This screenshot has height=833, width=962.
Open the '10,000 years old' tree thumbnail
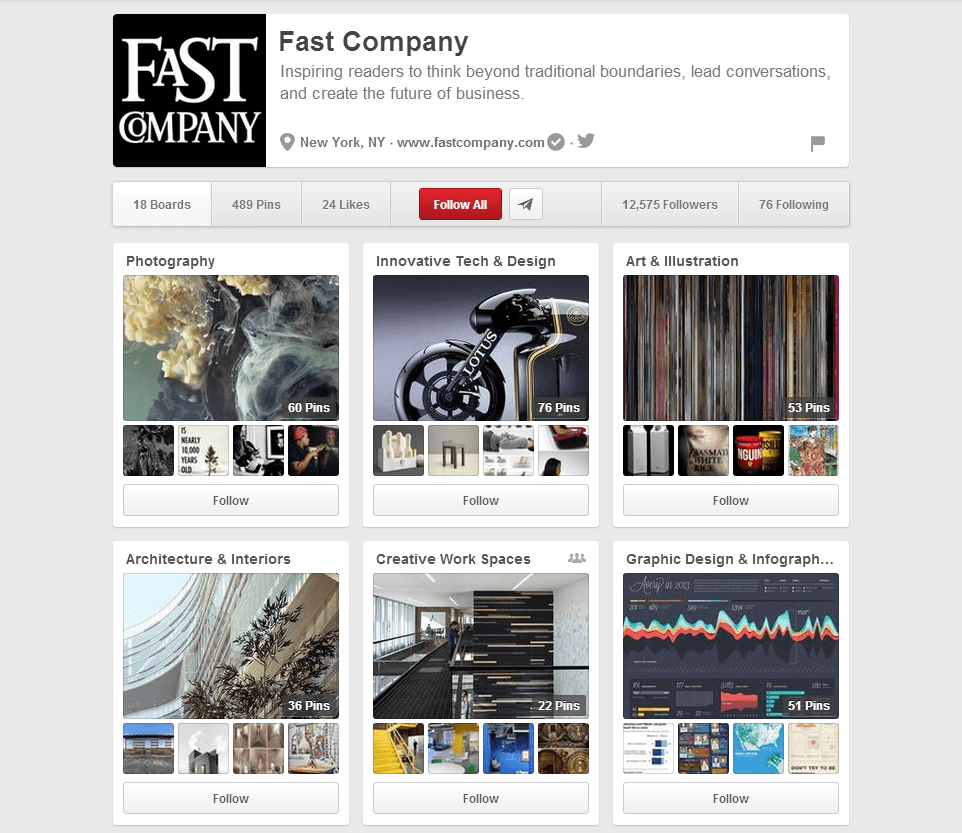click(x=203, y=451)
